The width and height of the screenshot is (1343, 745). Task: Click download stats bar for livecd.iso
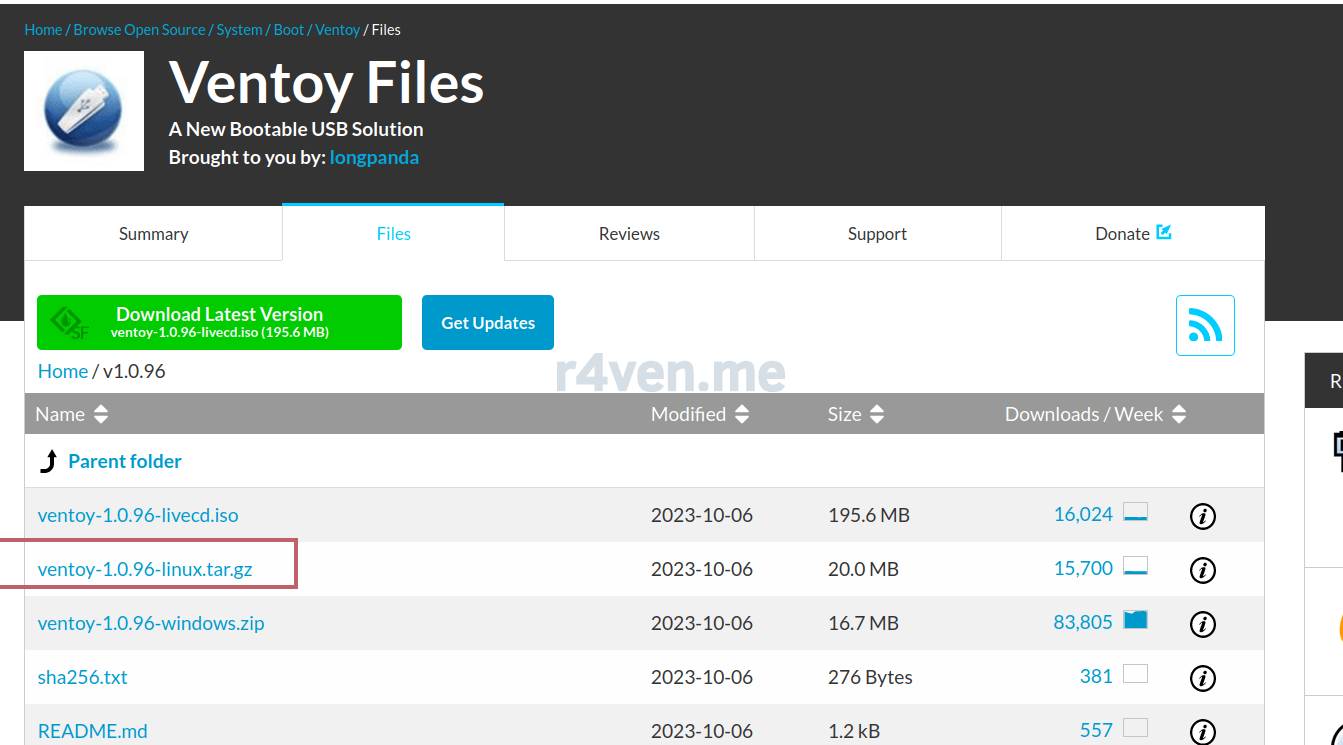coord(1135,514)
